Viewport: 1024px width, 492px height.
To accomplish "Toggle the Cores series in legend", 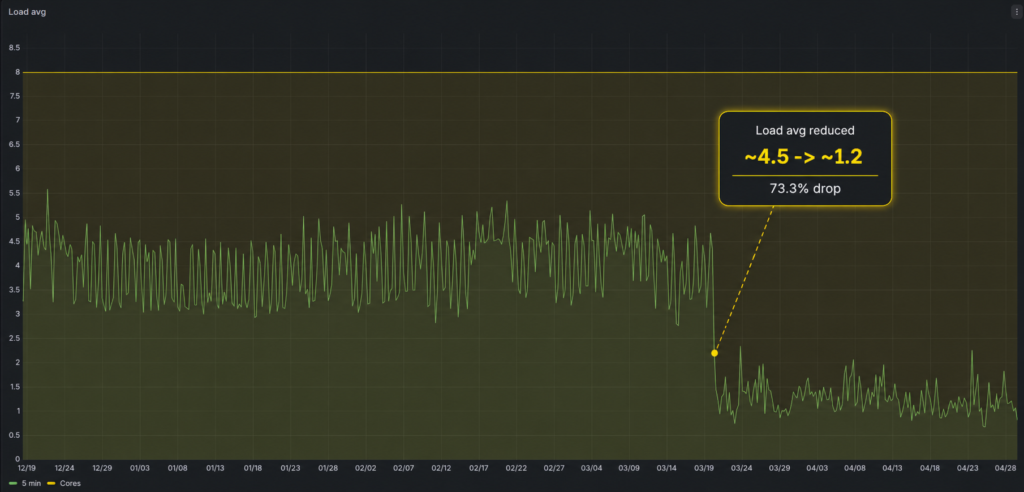I will 64,484.
